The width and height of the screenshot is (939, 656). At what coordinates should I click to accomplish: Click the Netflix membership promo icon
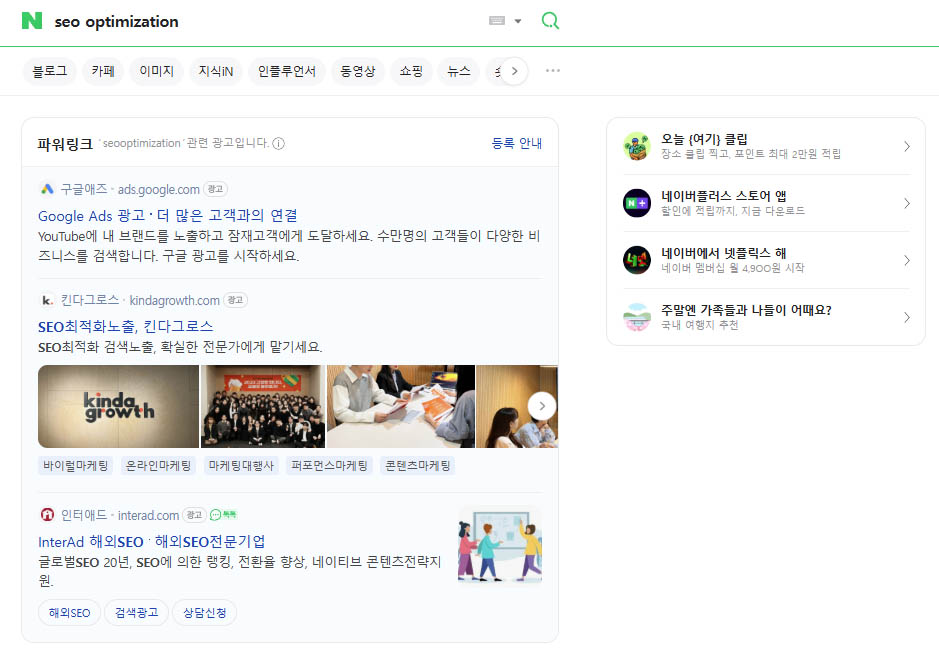(x=637, y=260)
